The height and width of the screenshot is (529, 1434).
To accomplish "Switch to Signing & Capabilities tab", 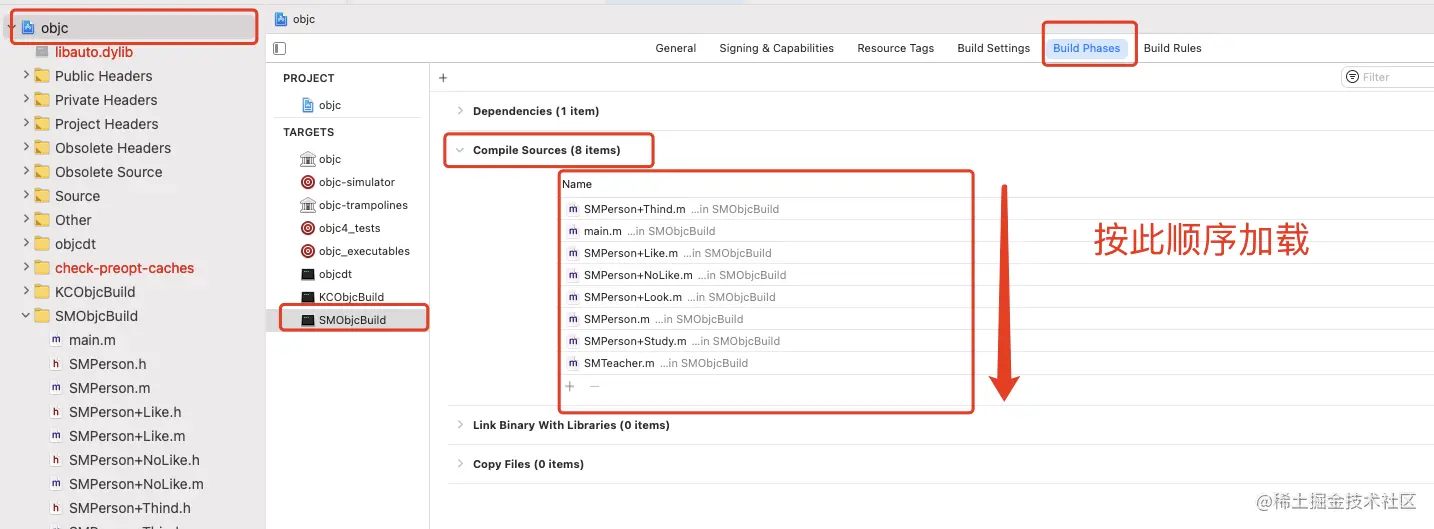I will [776, 48].
